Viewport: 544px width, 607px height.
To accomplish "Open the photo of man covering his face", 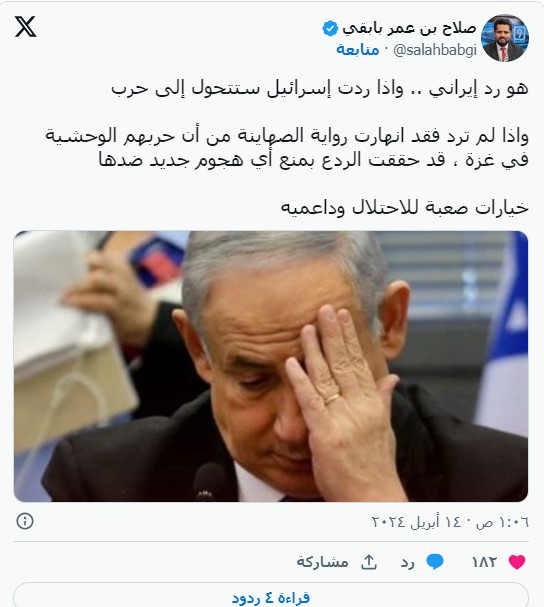I will 271,366.
